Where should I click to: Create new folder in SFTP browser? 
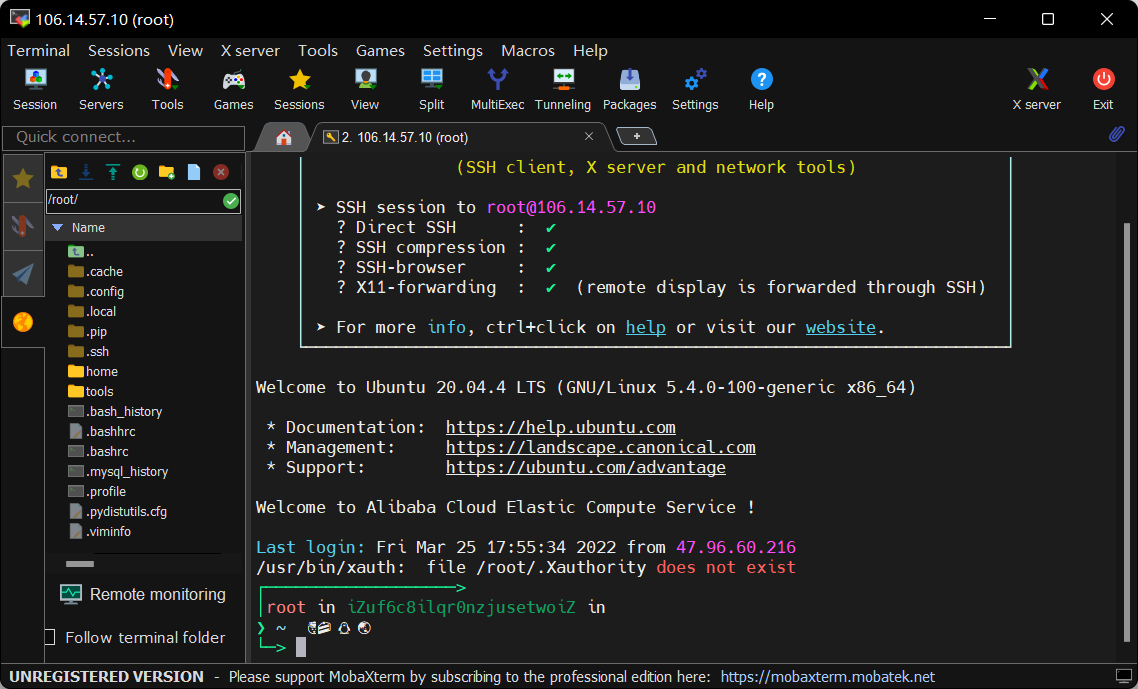click(167, 172)
